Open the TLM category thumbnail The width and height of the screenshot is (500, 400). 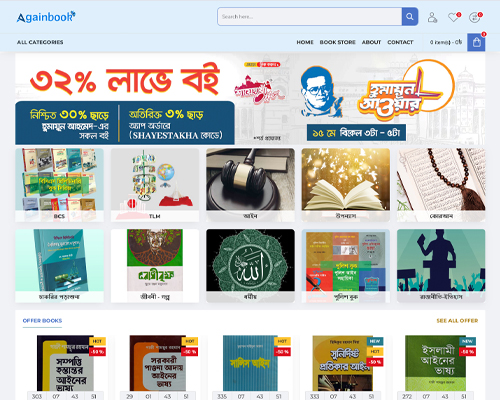pos(155,185)
